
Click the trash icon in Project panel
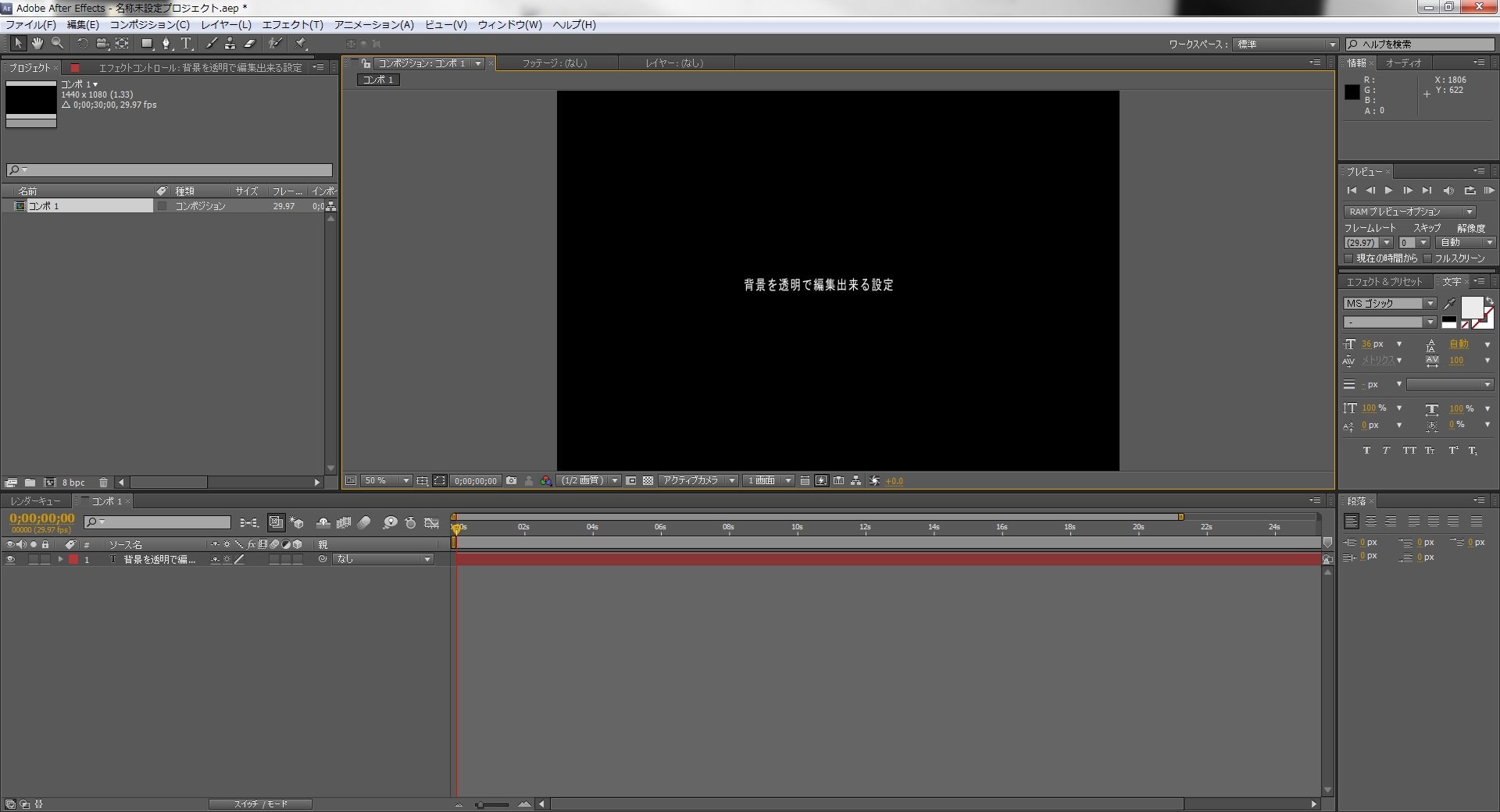(103, 483)
